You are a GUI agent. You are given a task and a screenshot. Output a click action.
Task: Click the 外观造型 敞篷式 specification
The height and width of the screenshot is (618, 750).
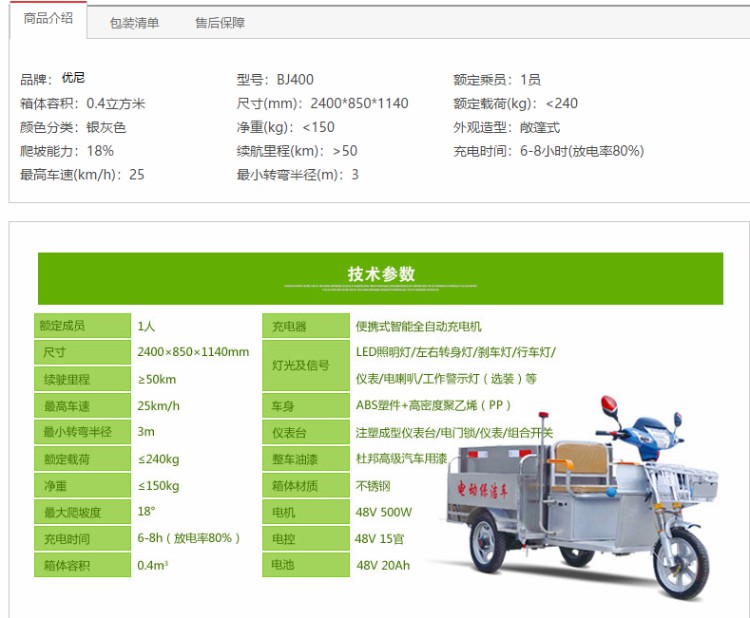click(x=506, y=127)
